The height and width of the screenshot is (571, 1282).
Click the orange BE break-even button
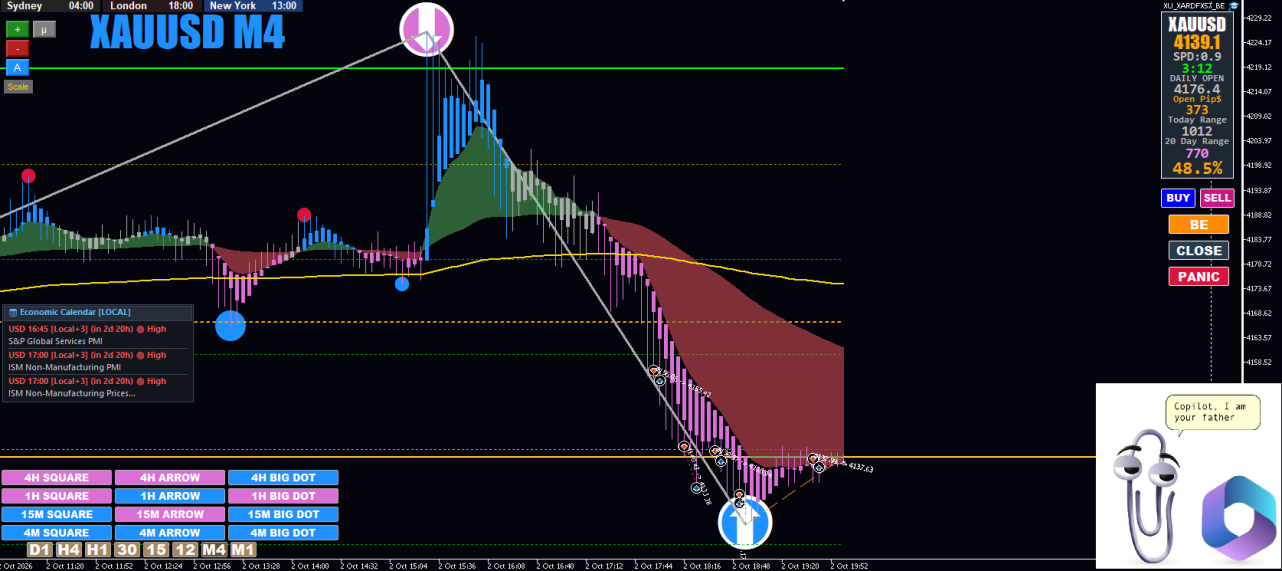(1198, 225)
